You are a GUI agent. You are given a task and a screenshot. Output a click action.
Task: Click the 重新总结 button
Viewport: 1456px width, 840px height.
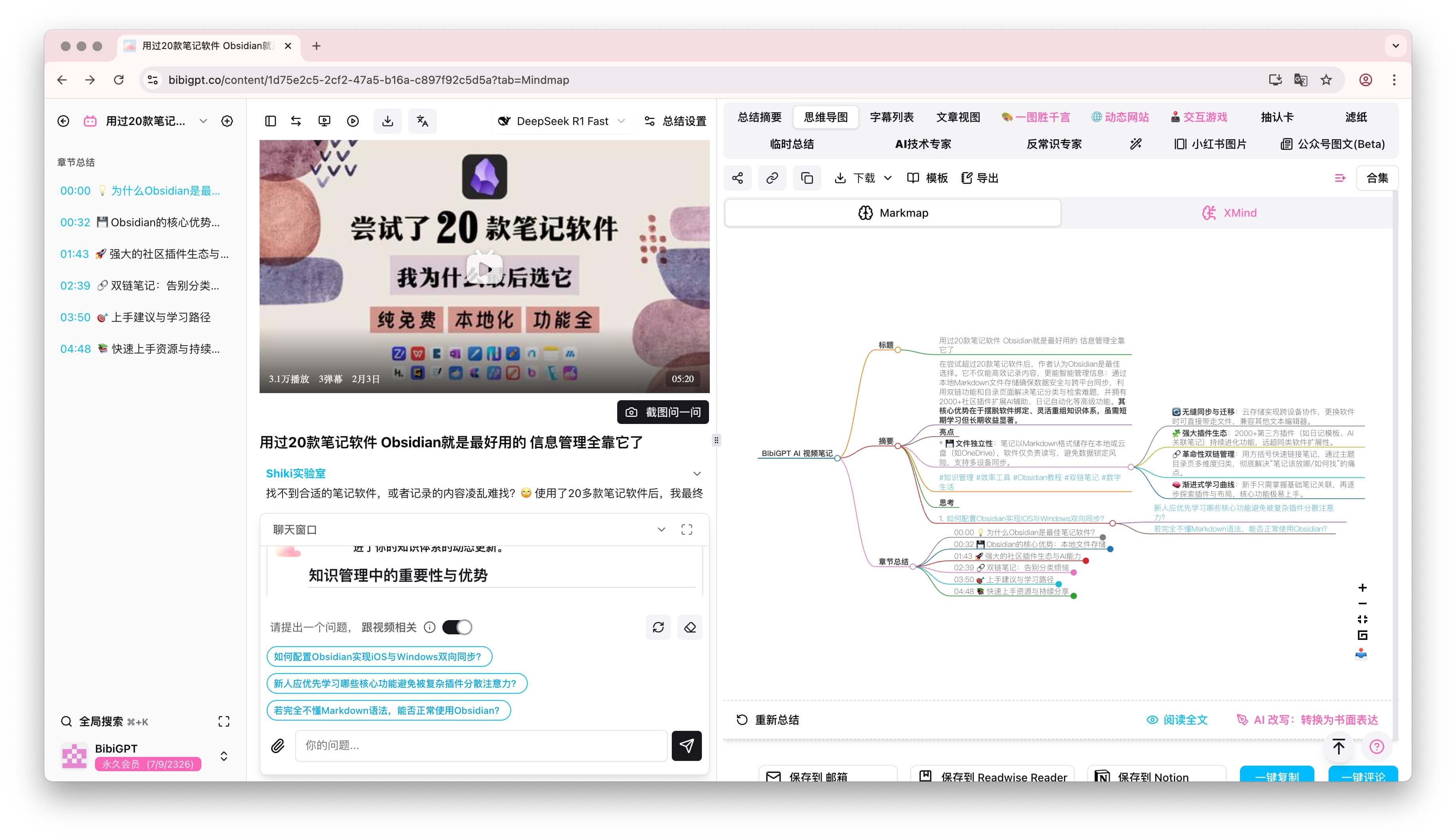pos(768,719)
